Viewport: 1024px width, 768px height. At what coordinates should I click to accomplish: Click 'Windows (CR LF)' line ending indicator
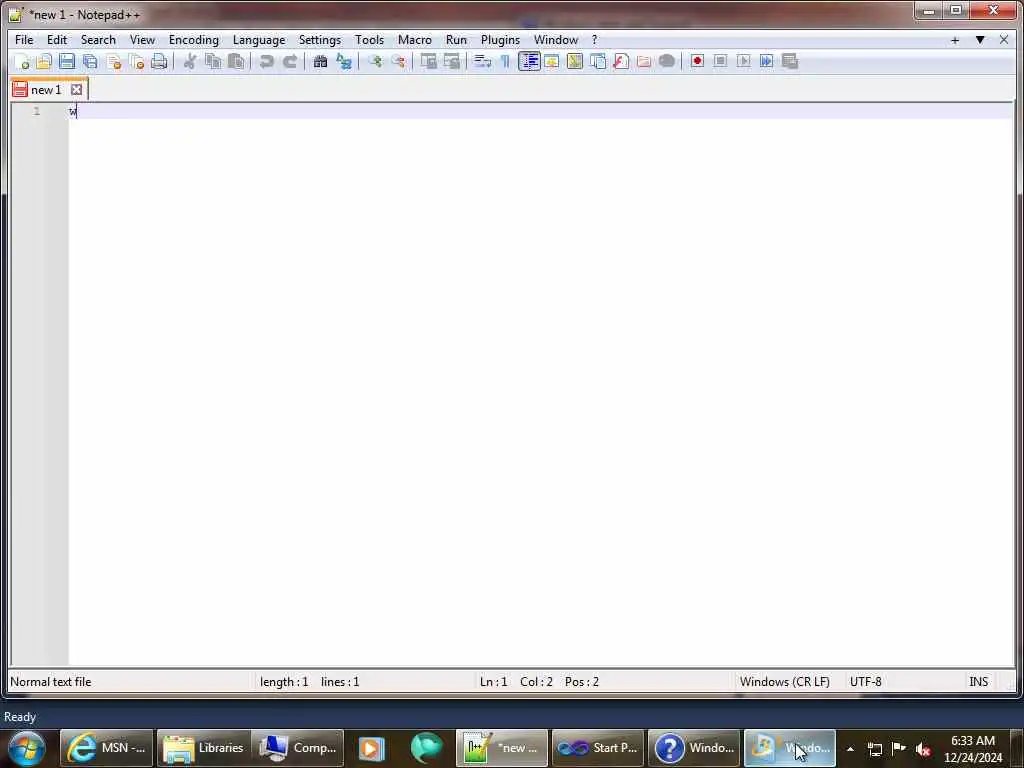pos(784,682)
